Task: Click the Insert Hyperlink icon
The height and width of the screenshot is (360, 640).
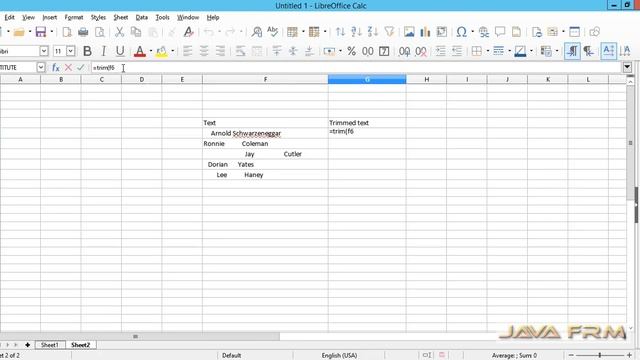Action: (484, 32)
